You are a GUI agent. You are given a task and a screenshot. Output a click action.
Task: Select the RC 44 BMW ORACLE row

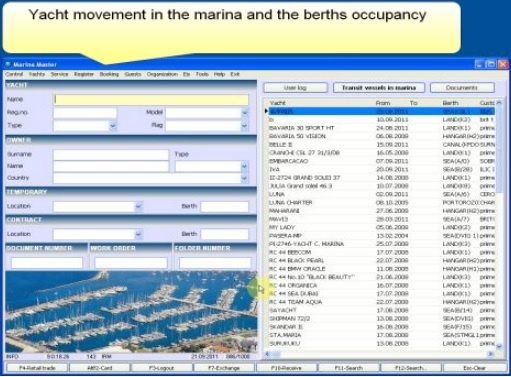coord(382,269)
